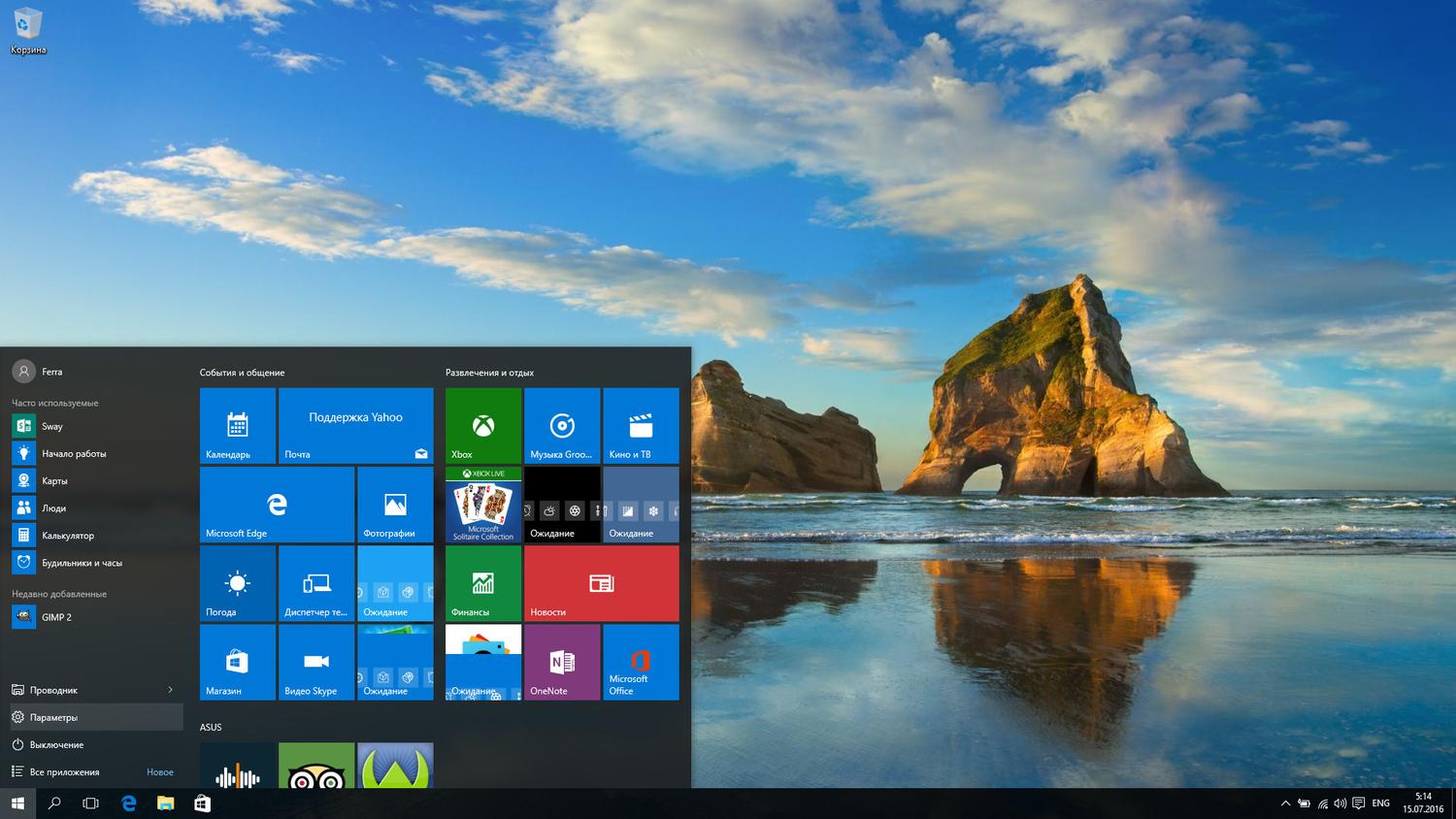Viewport: 1456px width, 819px height.
Task: Select Power (Выключение) menu item
Action: [56, 744]
